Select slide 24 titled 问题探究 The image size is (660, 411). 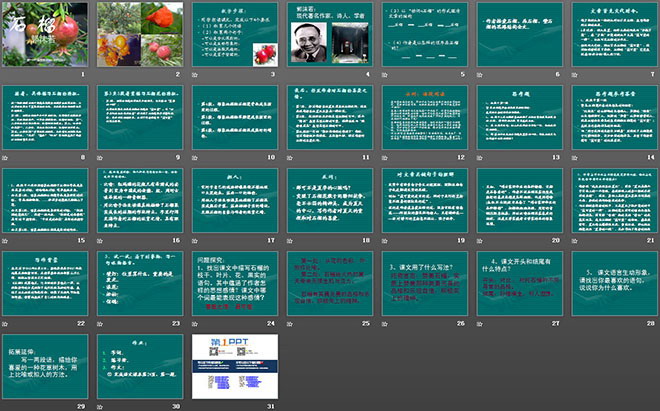234,283
